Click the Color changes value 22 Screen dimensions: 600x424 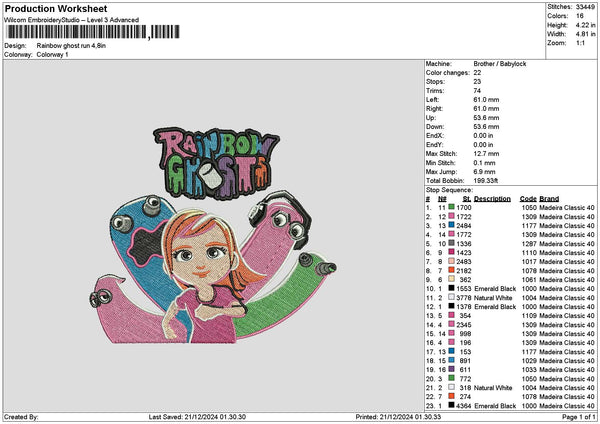pos(477,73)
